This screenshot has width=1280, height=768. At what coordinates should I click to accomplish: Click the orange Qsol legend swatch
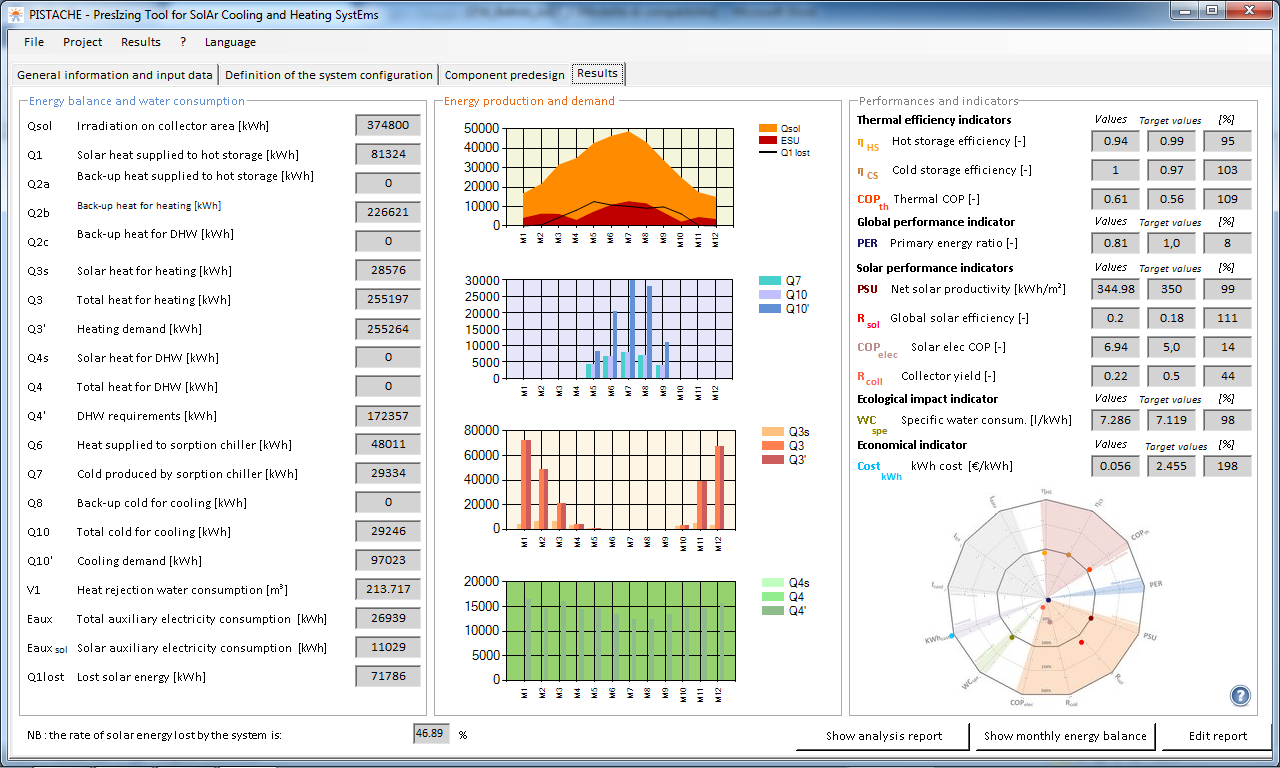(x=768, y=129)
